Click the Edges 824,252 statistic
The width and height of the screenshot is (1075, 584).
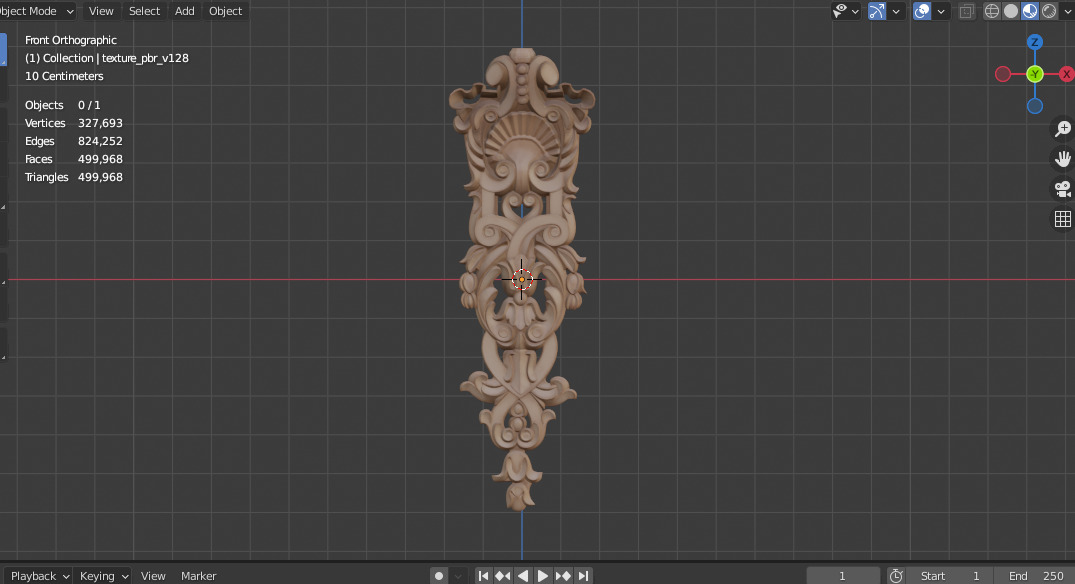pyautogui.click(x=73, y=141)
